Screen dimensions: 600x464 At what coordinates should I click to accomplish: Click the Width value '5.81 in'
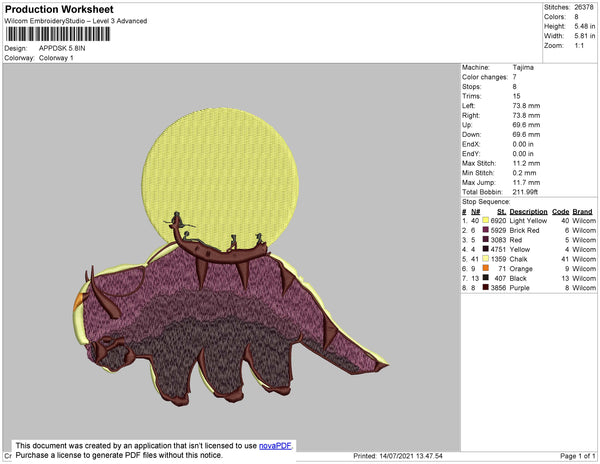click(584, 36)
